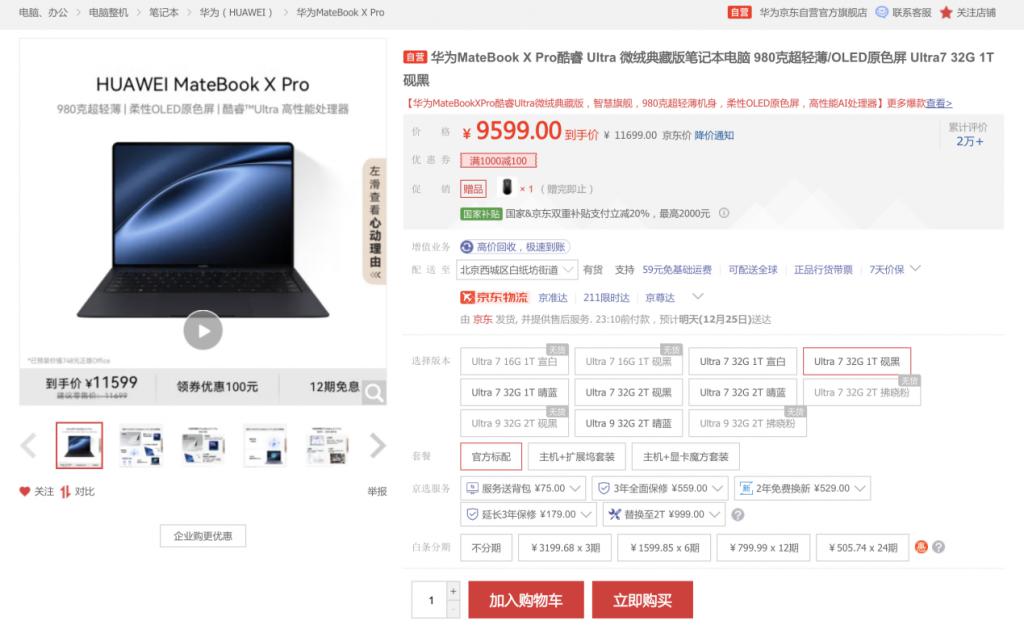
Task: Click the 联系客服 chat icon
Action: point(882,12)
